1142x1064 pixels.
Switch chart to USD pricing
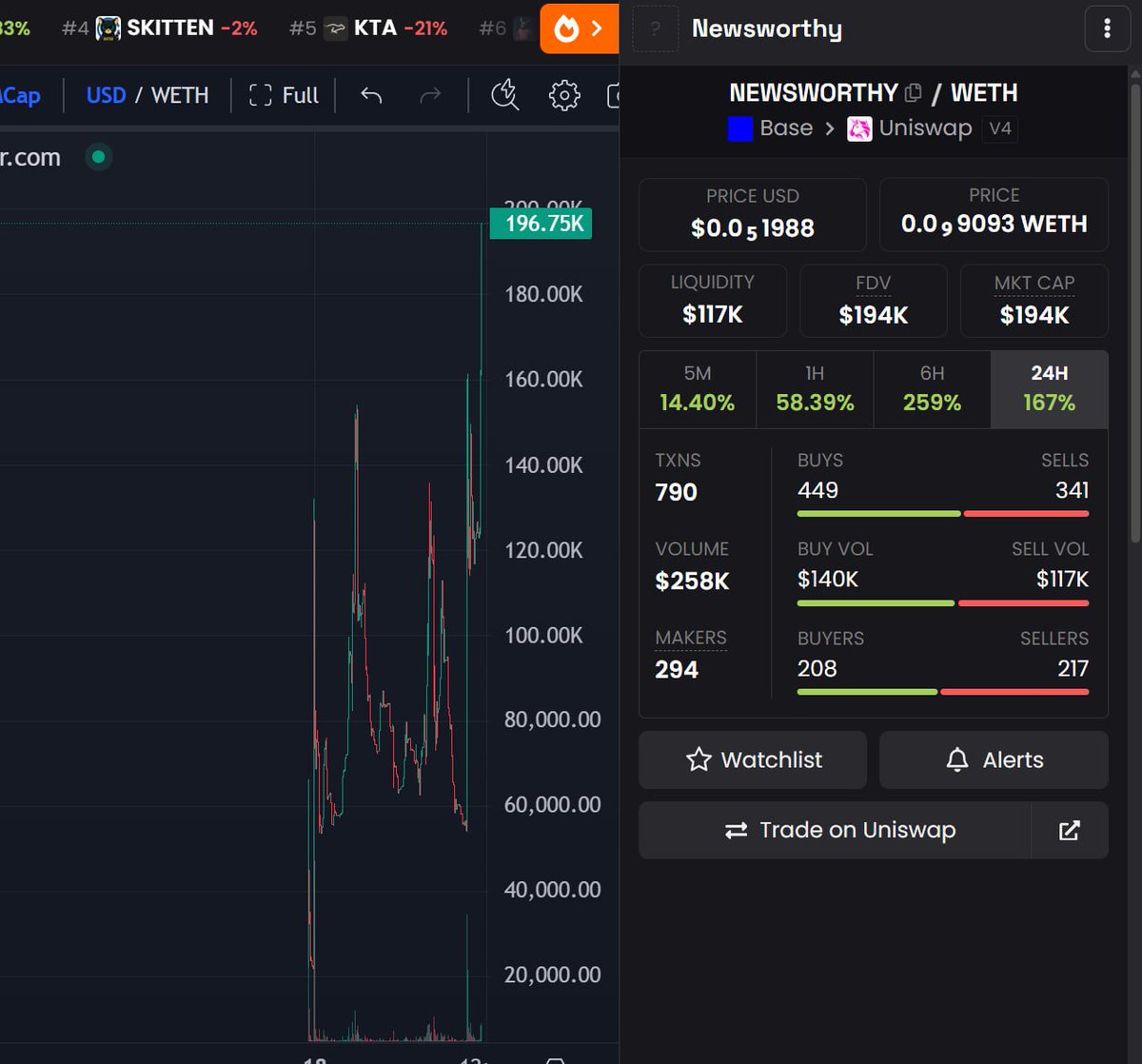[x=106, y=95]
